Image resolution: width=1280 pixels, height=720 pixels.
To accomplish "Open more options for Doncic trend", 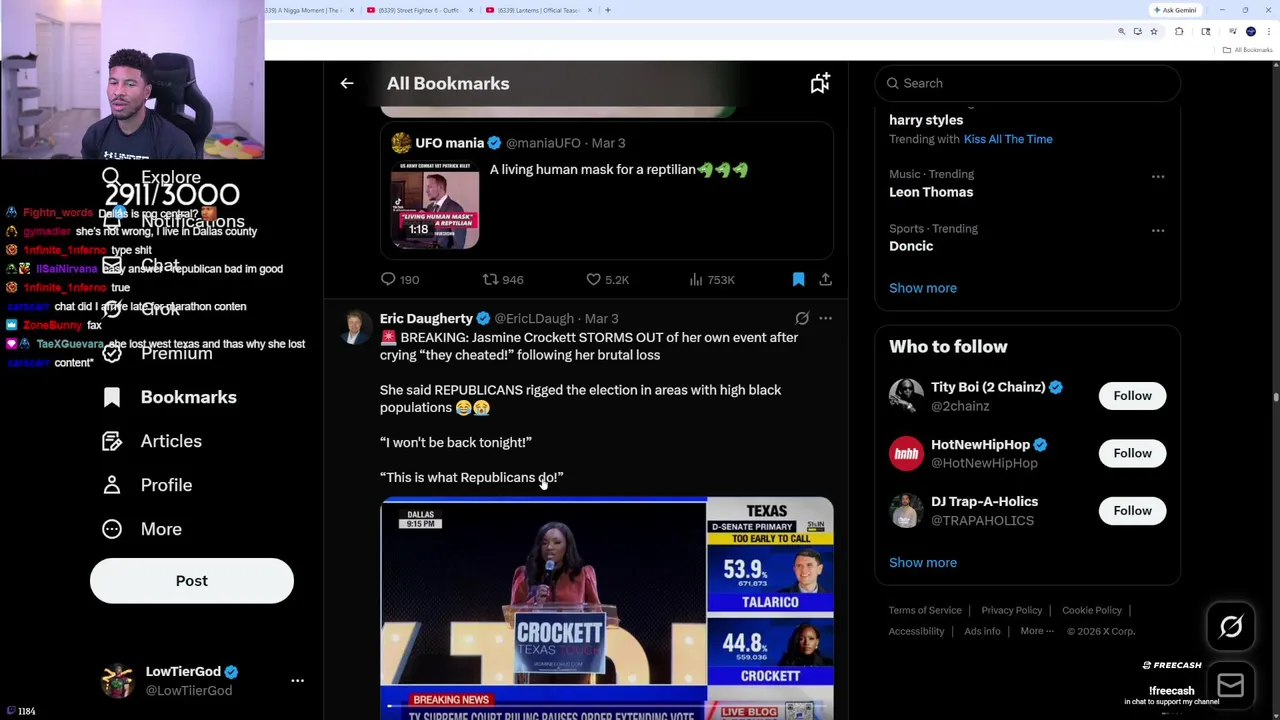I will pyautogui.click(x=1158, y=230).
